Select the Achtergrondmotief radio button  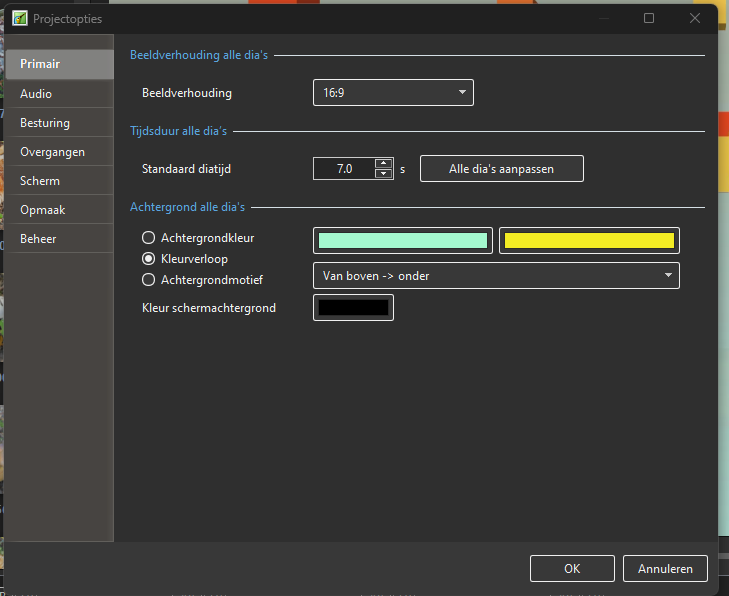coord(148,279)
